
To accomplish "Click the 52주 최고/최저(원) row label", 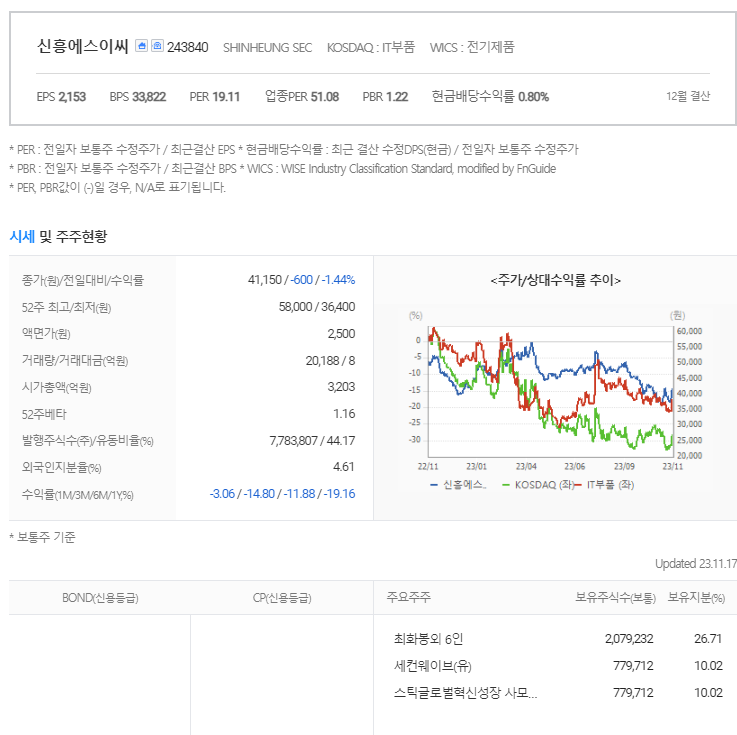I will click(66, 308).
